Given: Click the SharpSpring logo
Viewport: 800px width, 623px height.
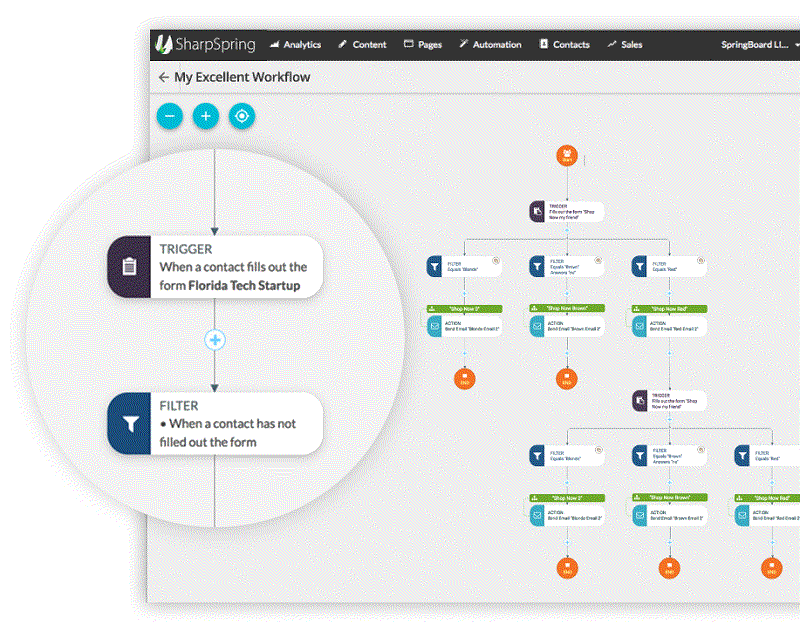Looking at the screenshot, I should click(x=205, y=44).
